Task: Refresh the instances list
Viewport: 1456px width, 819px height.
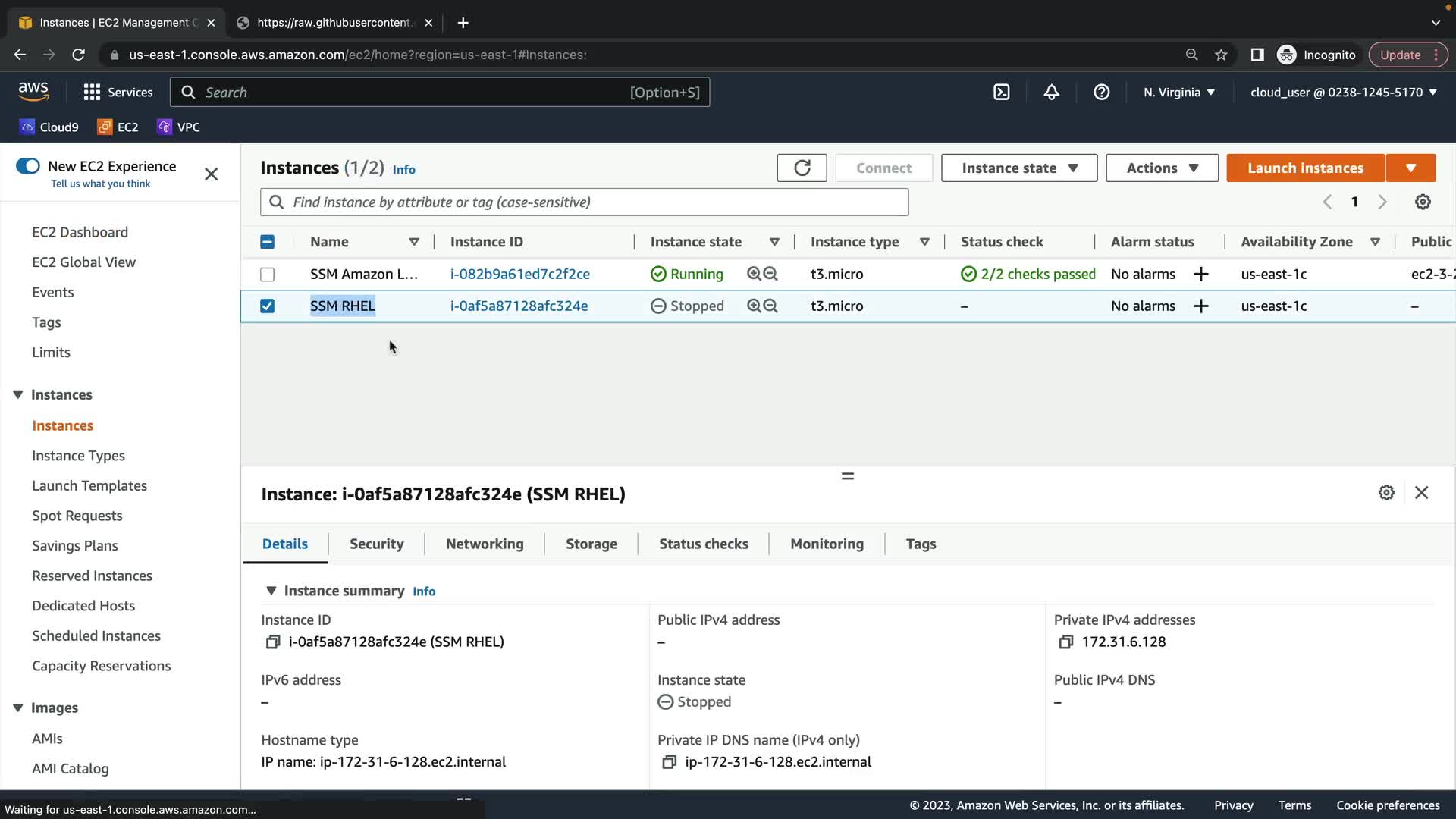Action: click(802, 168)
